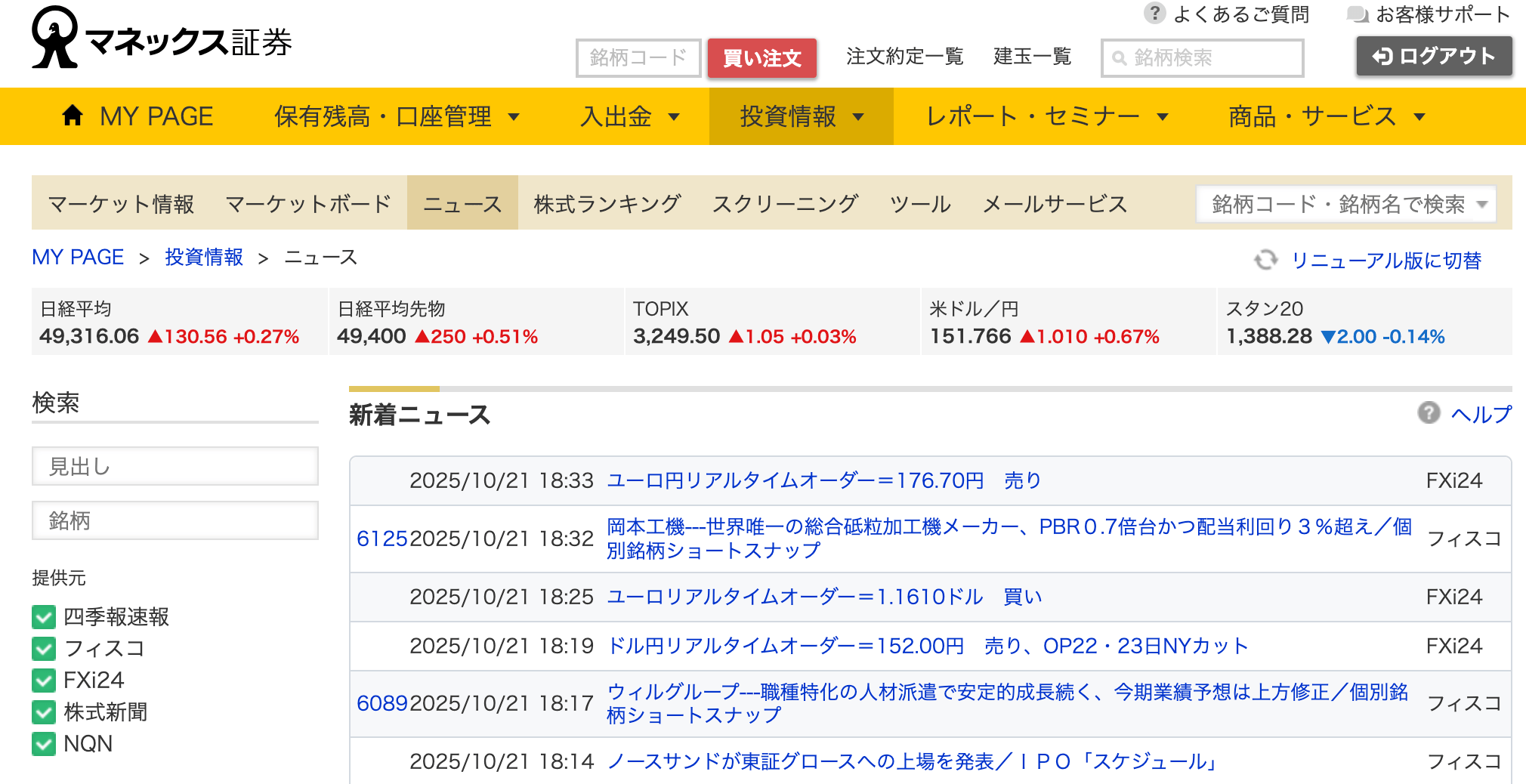Open the 投資情報 dropdown menu
The width and height of the screenshot is (1526, 784).
801,116
